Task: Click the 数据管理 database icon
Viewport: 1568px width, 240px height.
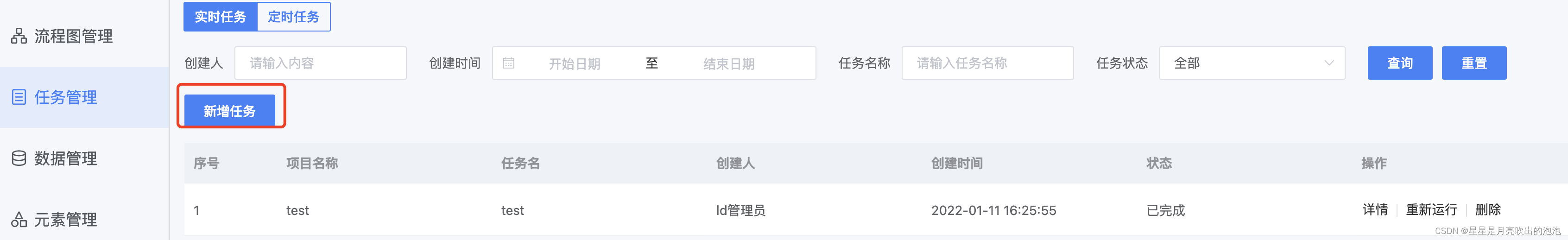Action: pos(19,158)
